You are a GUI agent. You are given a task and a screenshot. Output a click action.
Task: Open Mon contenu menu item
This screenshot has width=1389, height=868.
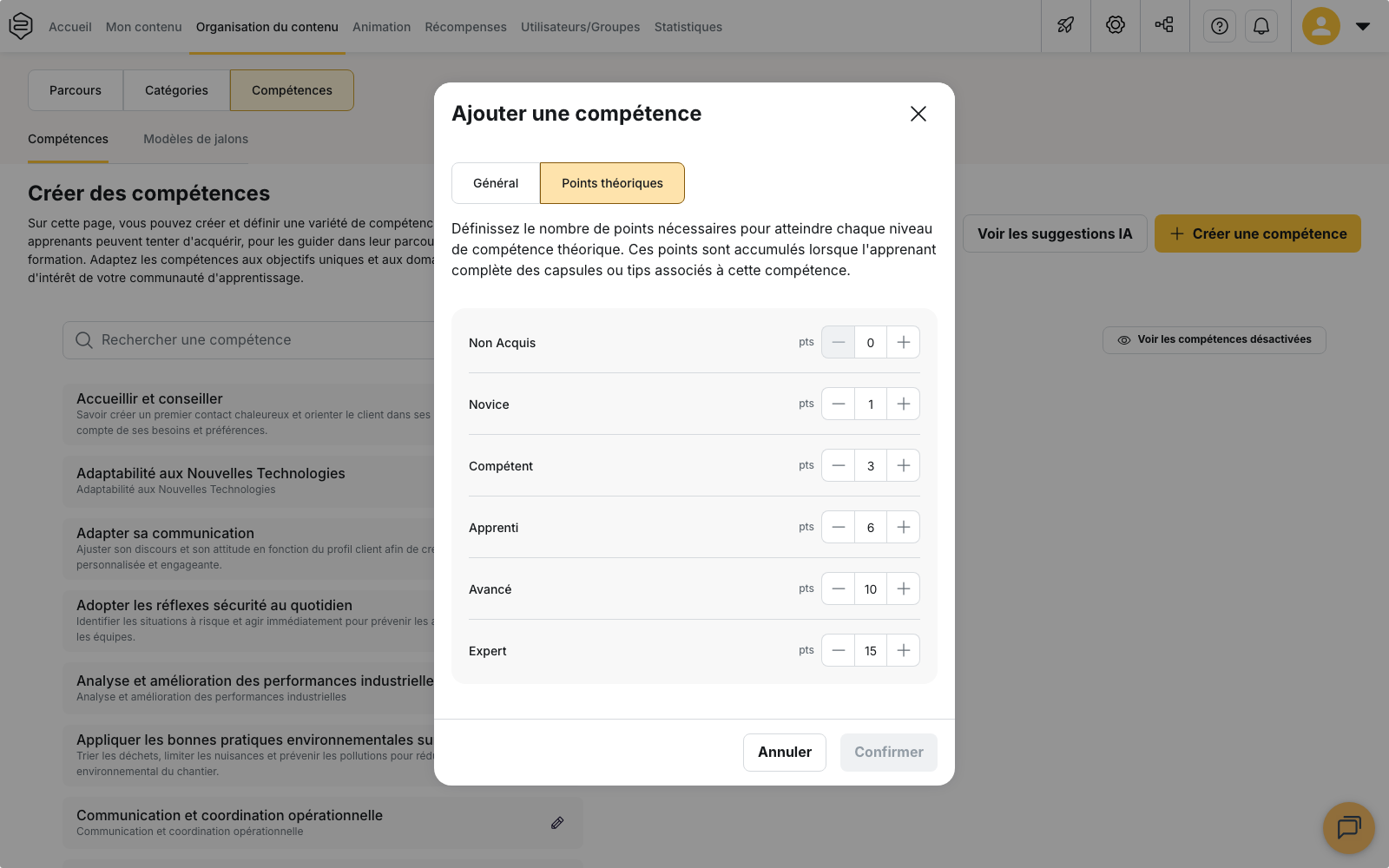(x=144, y=27)
